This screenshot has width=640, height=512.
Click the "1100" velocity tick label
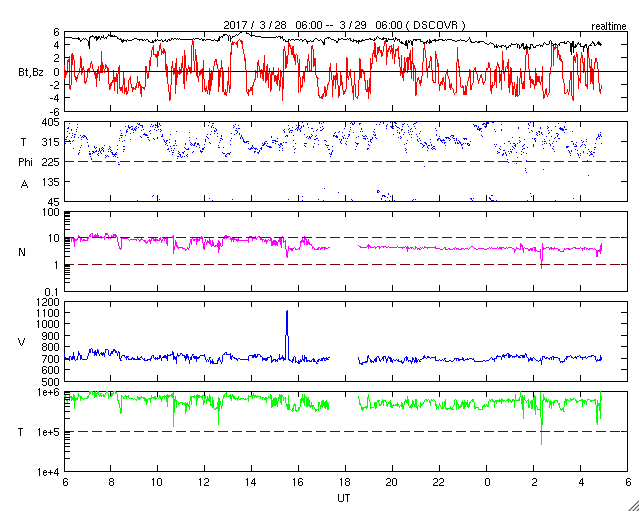49,313
